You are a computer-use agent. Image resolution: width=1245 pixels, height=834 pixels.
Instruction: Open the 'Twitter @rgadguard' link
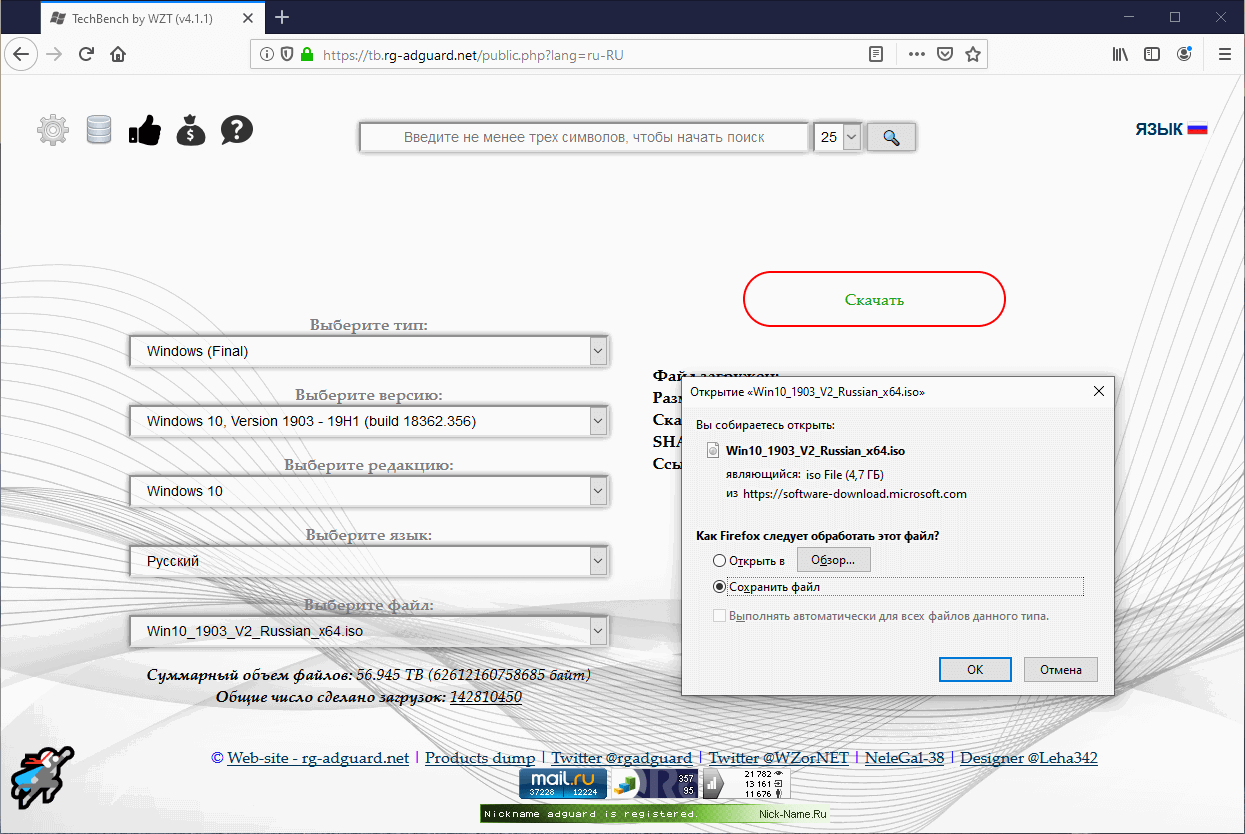[x=622, y=758]
